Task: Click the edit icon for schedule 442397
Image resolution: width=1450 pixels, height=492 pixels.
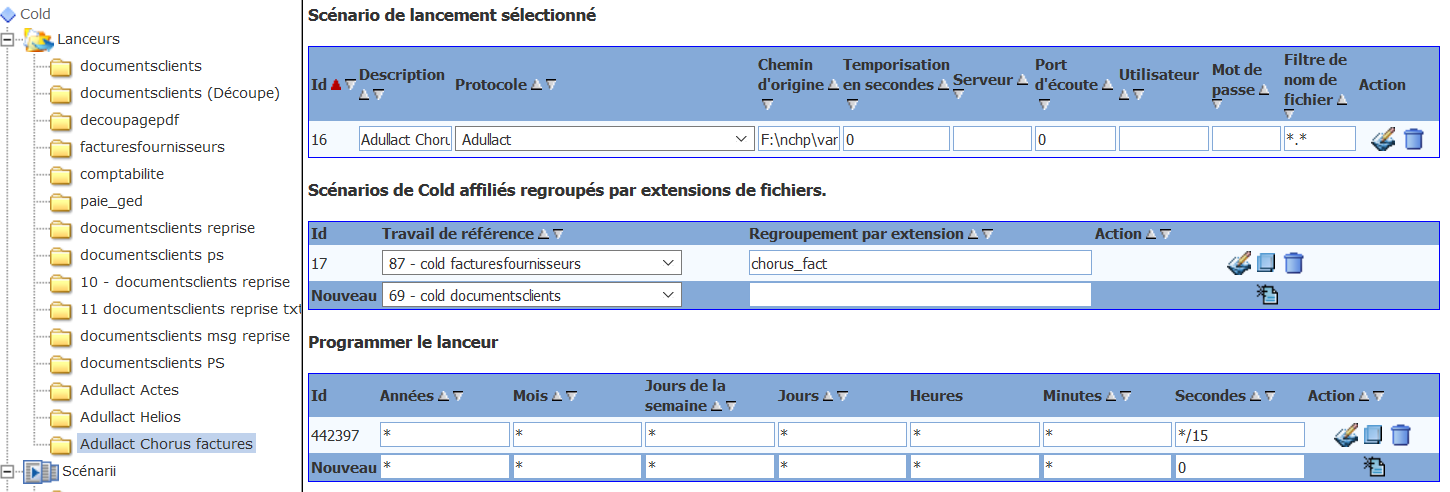Action: [x=1346, y=435]
